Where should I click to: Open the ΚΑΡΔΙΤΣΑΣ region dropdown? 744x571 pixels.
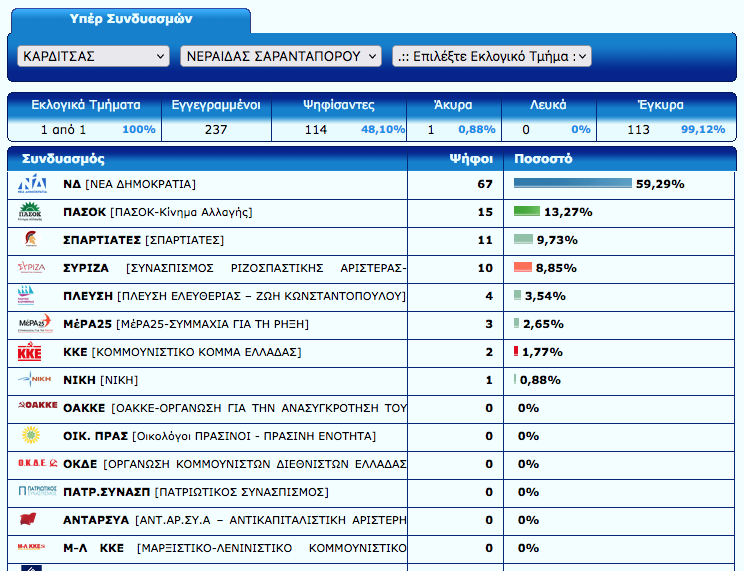pyautogui.click(x=93, y=56)
